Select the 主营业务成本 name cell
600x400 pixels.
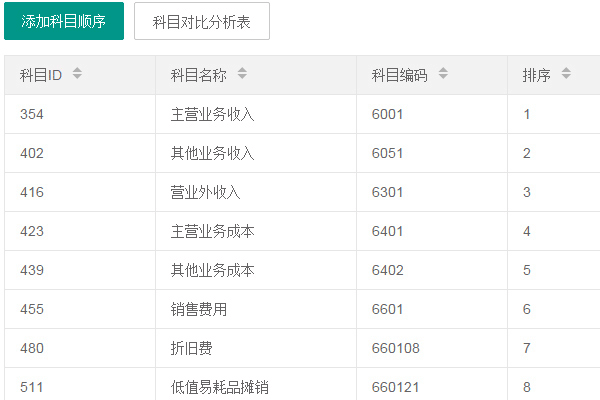(x=213, y=231)
